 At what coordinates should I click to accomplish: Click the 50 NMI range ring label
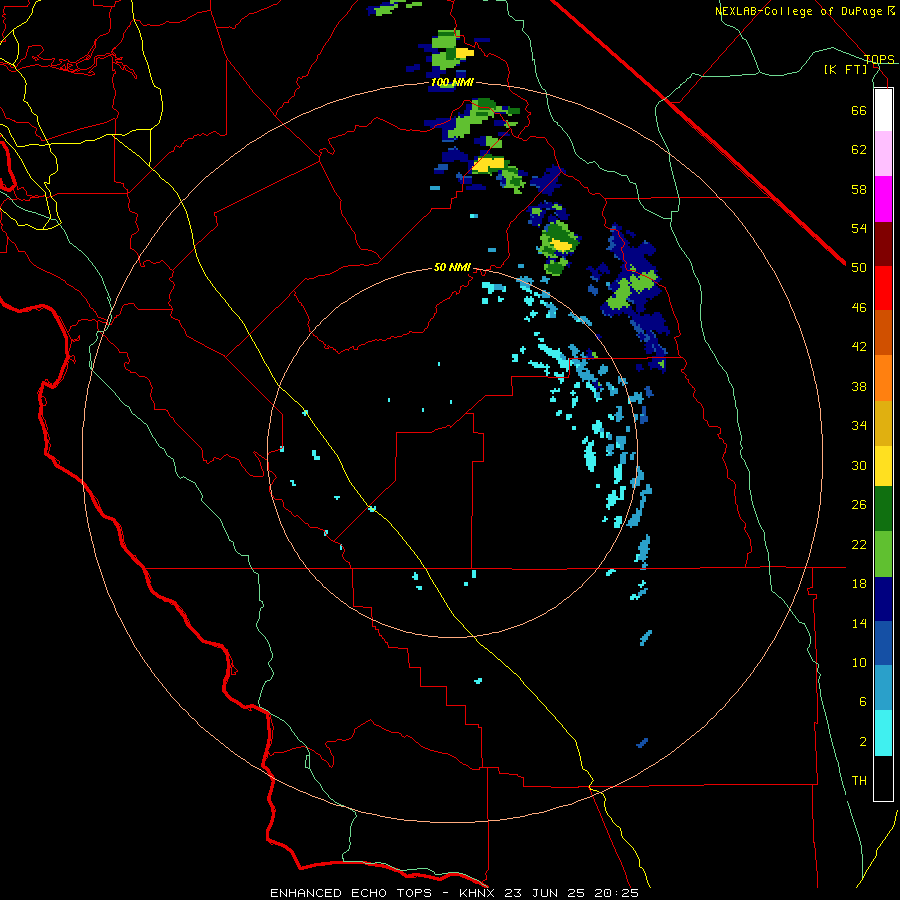pyautogui.click(x=452, y=267)
